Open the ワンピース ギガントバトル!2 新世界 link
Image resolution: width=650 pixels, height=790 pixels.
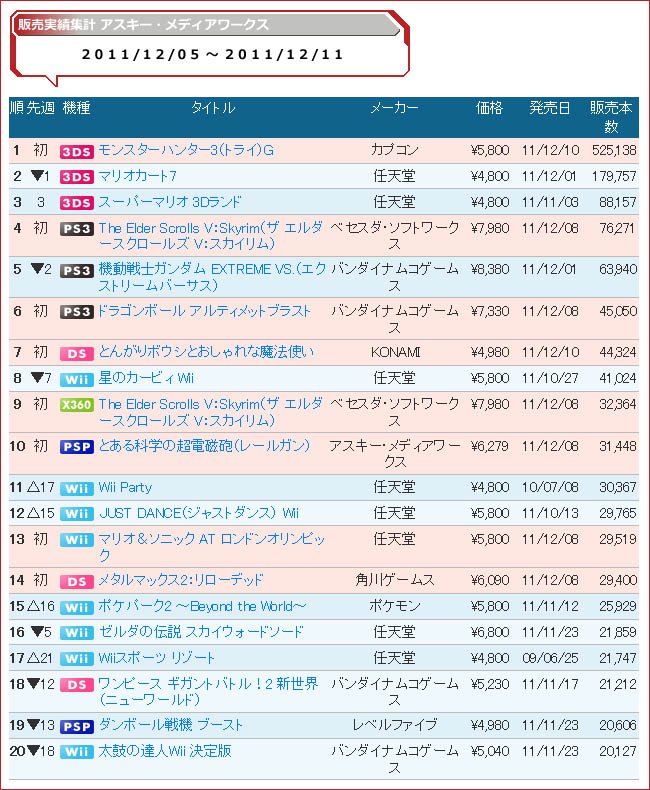(208, 691)
